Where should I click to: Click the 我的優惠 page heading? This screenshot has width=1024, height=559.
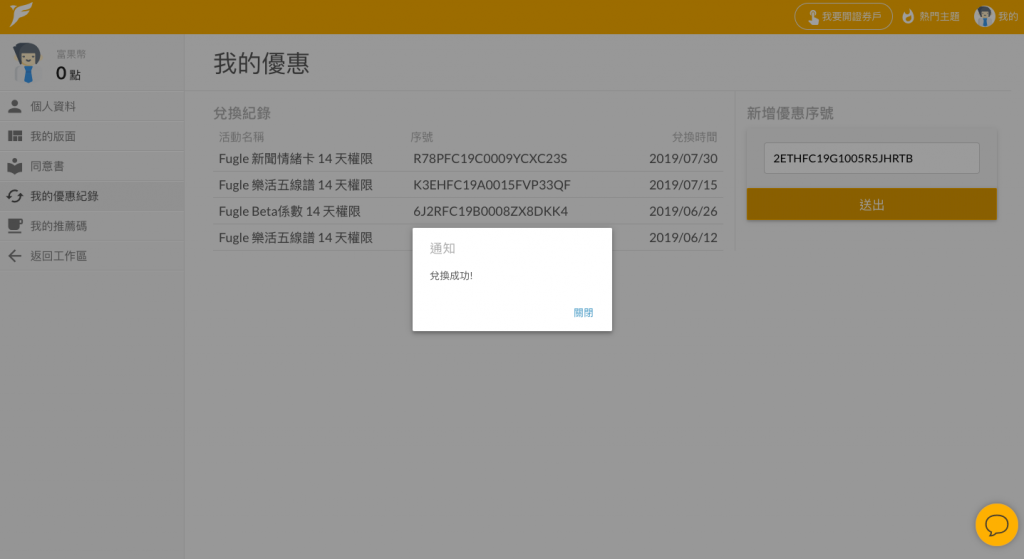(x=261, y=63)
